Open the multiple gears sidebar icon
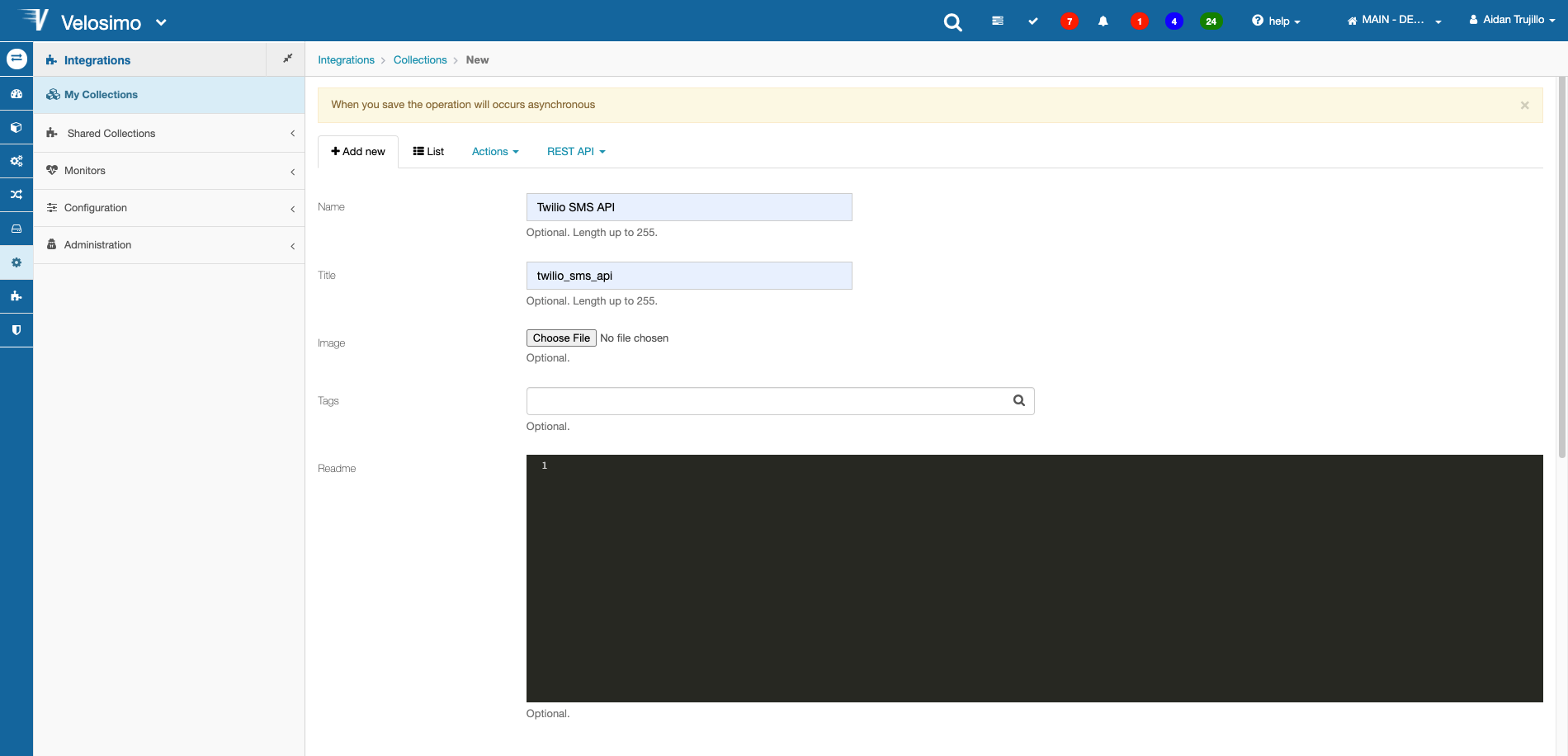 pos(17,161)
